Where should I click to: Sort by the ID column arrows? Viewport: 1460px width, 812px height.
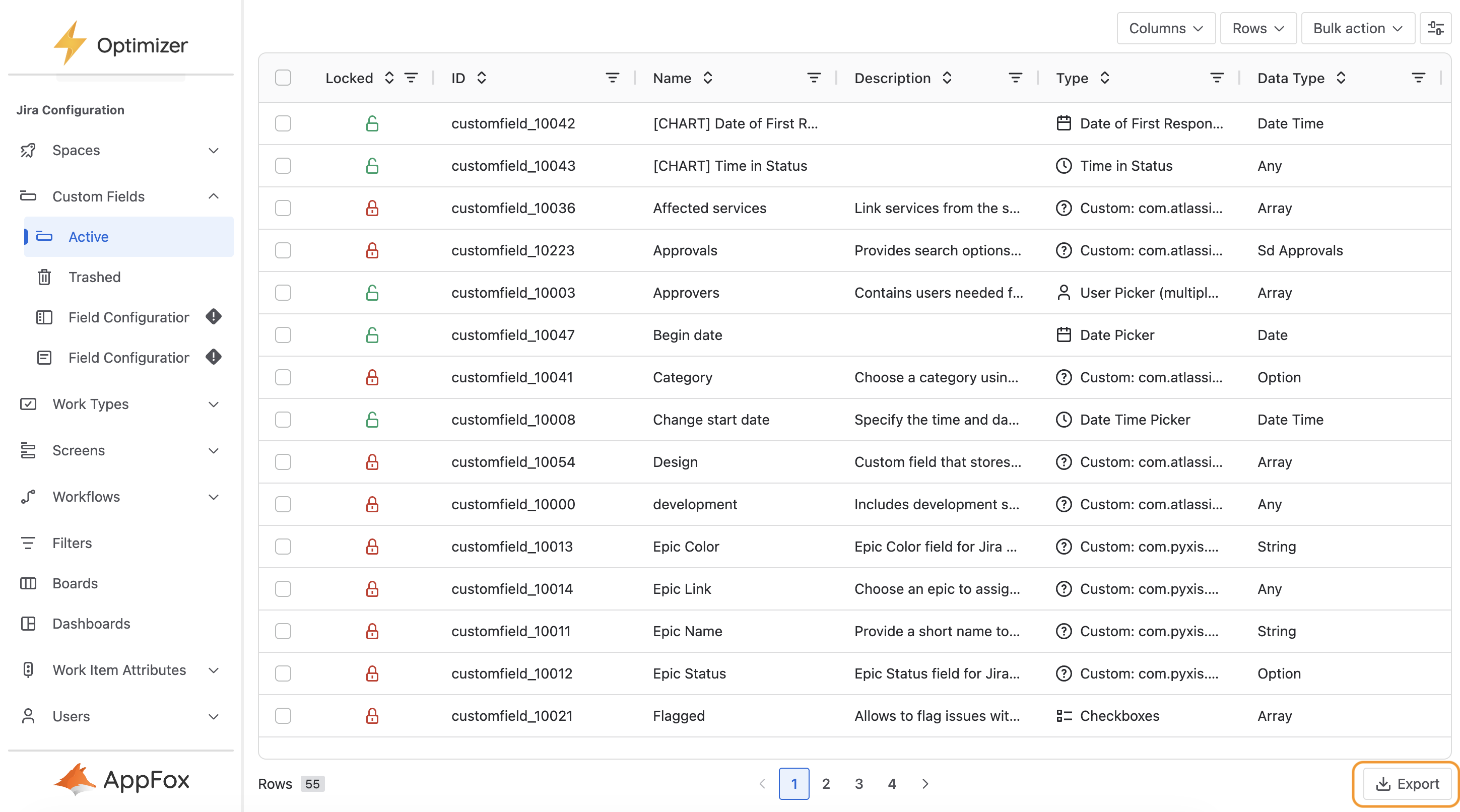[482, 78]
